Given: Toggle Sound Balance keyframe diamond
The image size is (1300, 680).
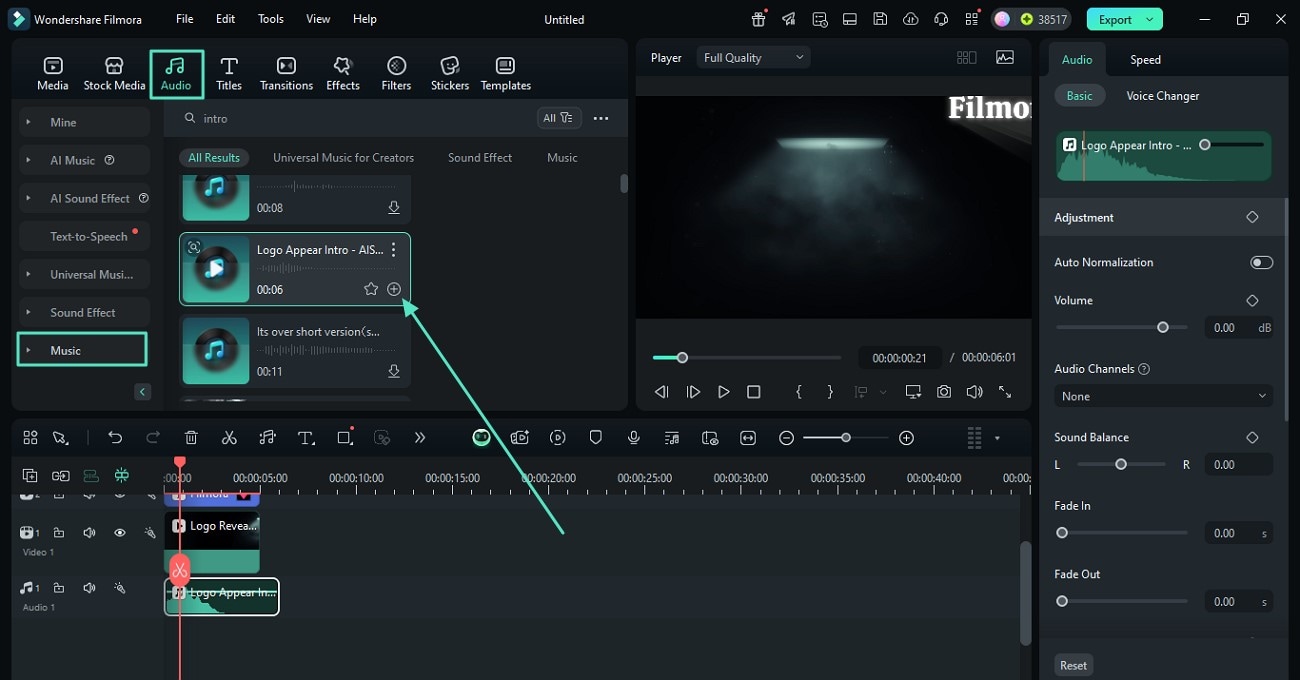Looking at the screenshot, I should (1252, 437).
